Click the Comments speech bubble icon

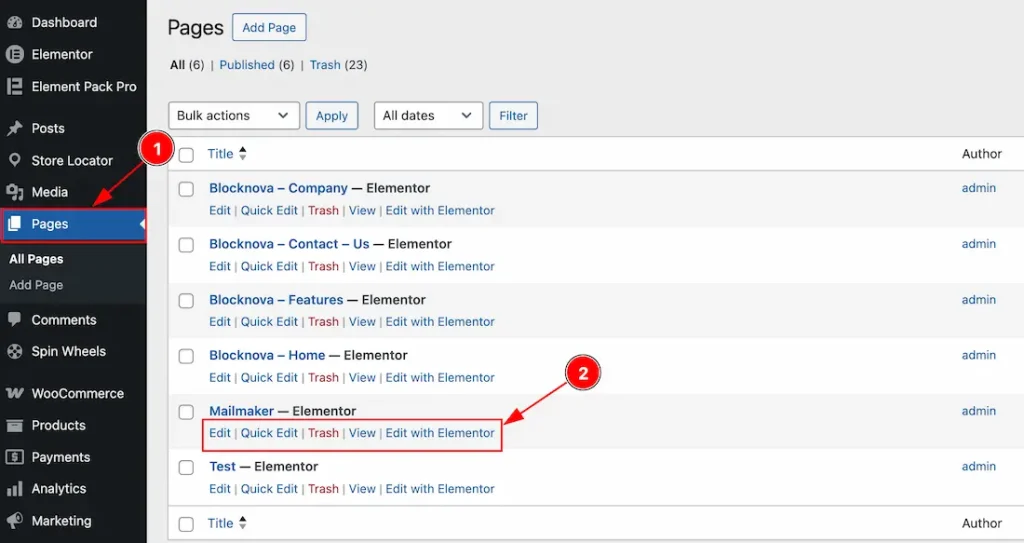point(15,320)
